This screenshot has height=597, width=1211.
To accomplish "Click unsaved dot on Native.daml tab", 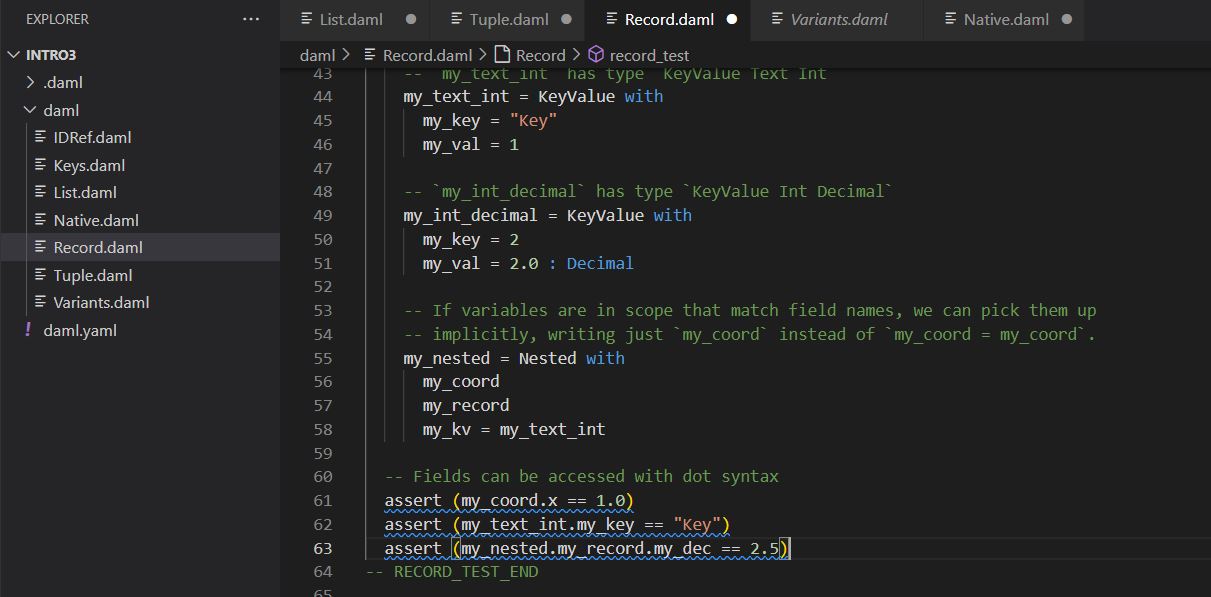I will [x=1066, y=19].
